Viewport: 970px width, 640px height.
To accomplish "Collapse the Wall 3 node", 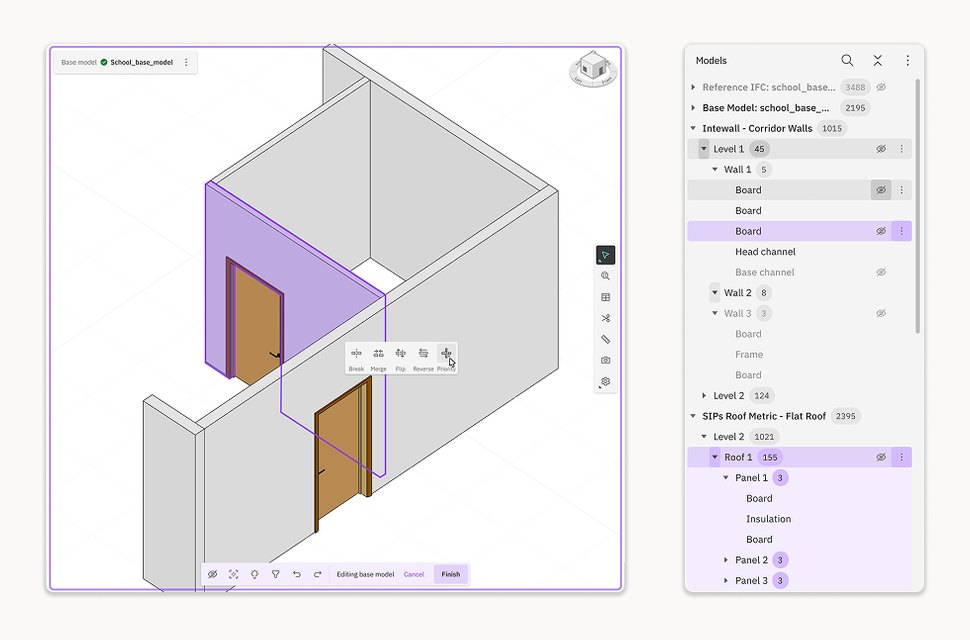I will 715,314.
